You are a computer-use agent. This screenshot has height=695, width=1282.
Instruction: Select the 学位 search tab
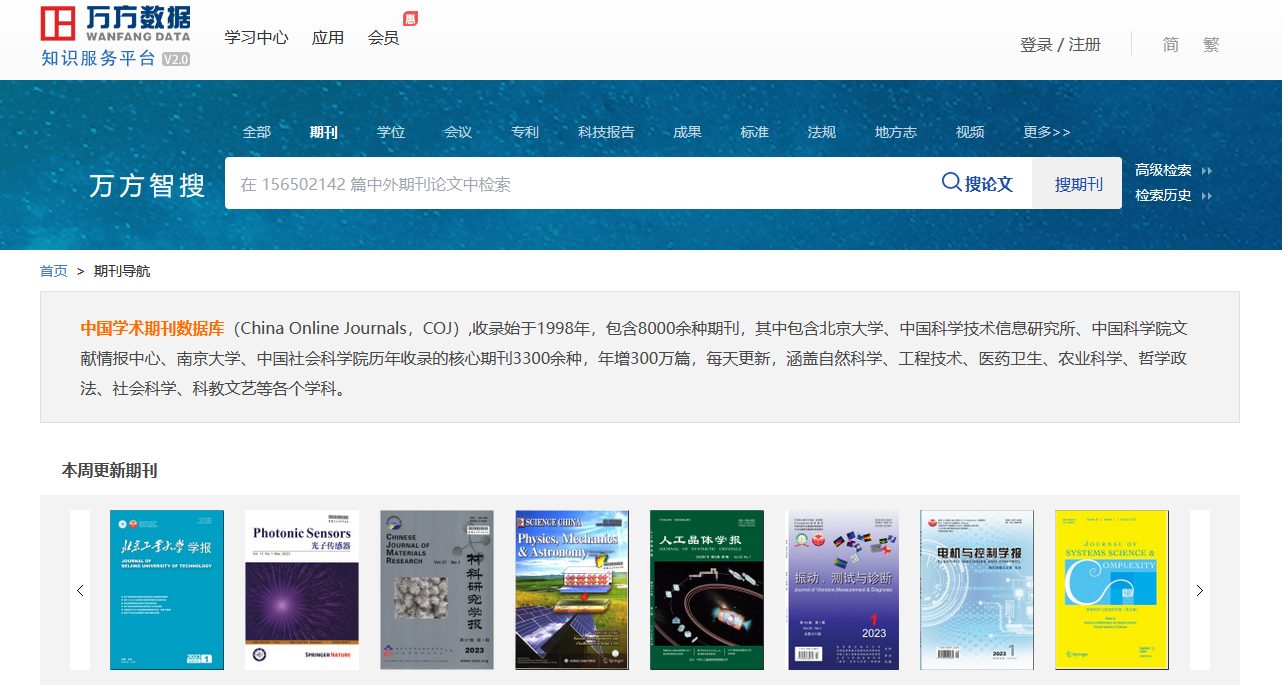(x=391, y=132)
